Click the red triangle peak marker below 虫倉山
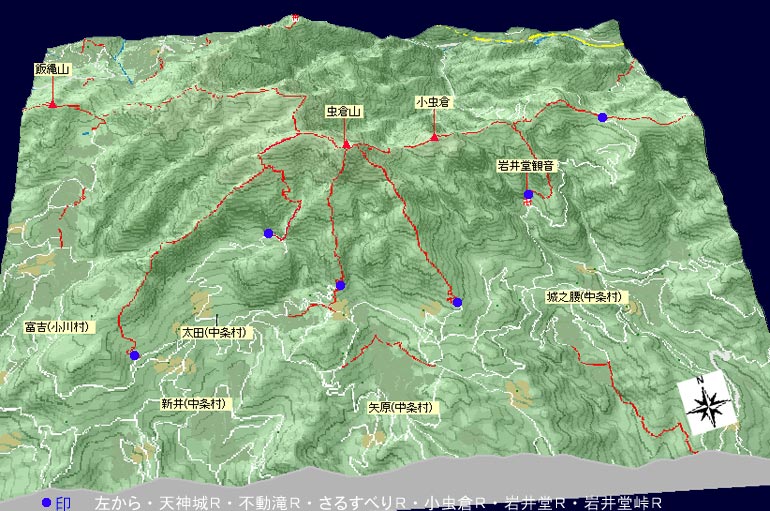This screenshot has width=770, height=511. click(x=346, y=145)
